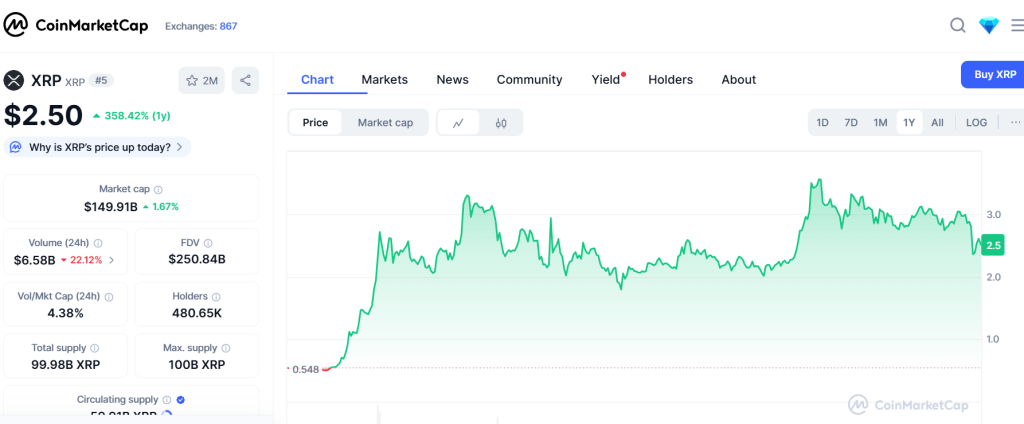Viewport: 1024px width, 424px height.
Task: Expand Volume (24h) details chevron
Action: [111, 260]
